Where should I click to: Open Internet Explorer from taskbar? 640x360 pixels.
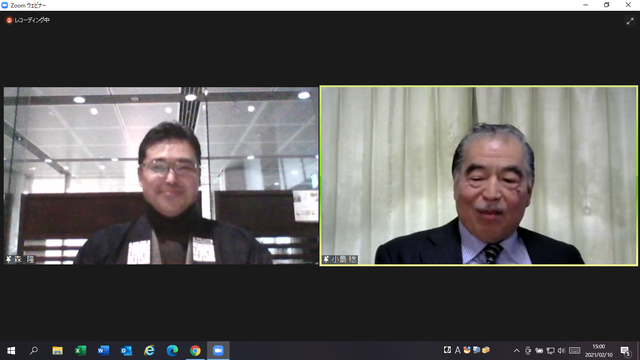coord(149,351)
